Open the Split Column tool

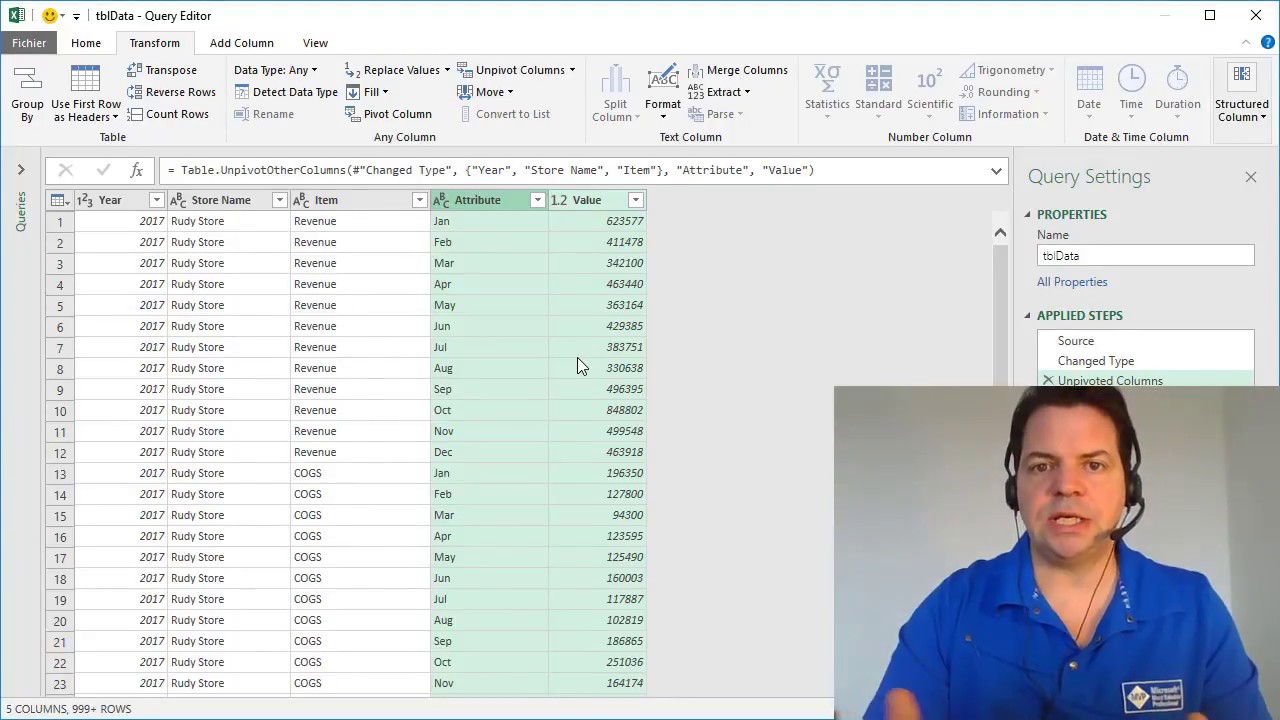point(615,95)
